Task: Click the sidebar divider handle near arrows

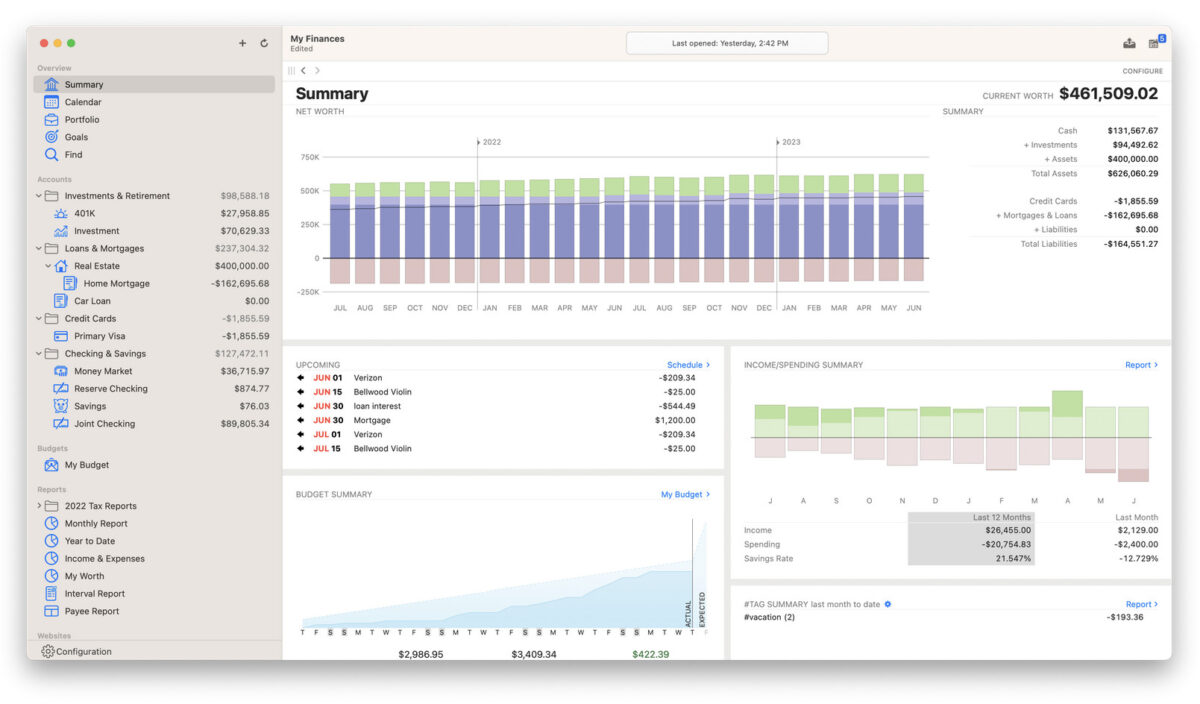Action: click(x=291, y=71)
